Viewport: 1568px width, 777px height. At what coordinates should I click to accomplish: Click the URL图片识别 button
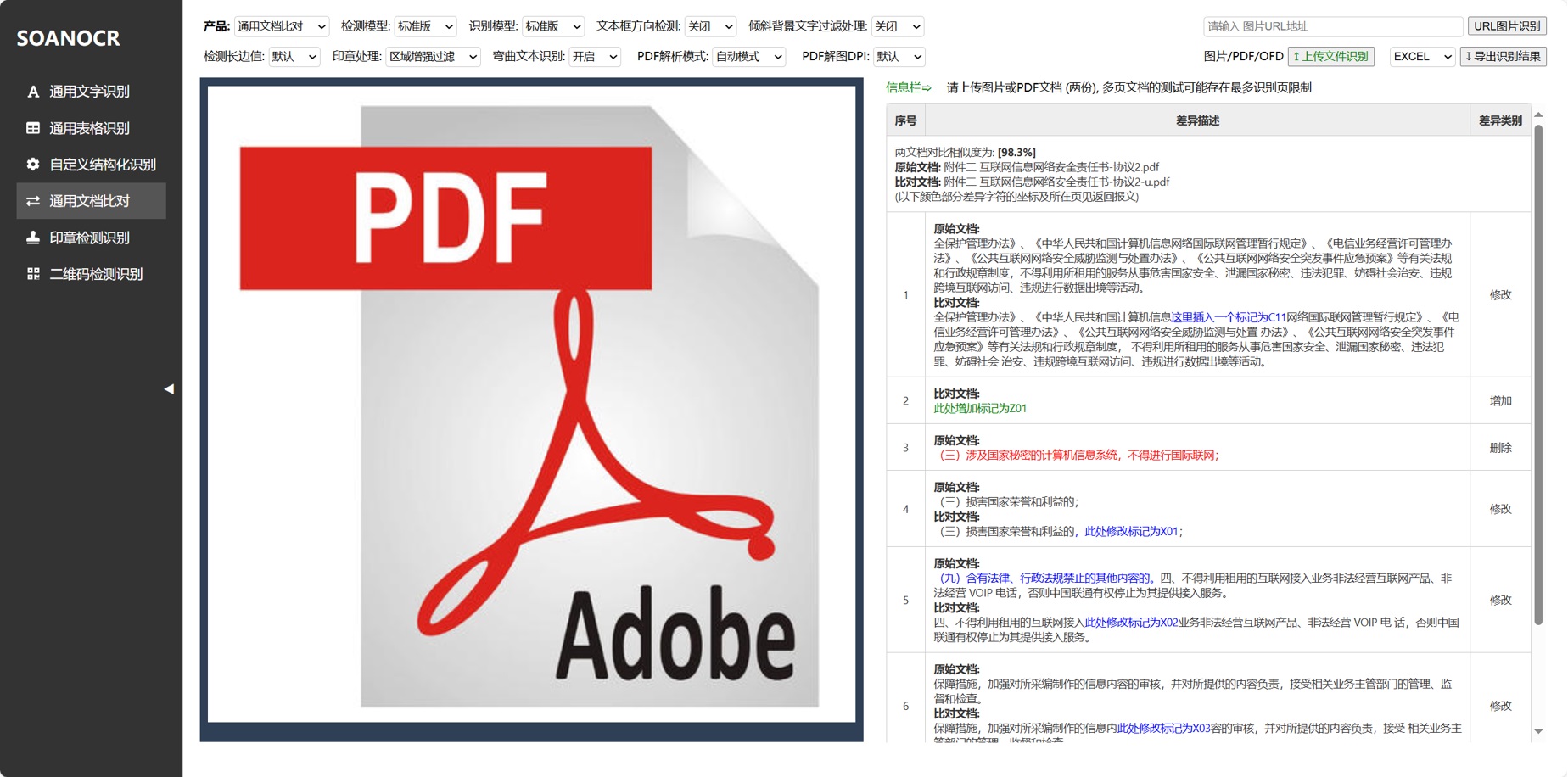pyautogui.click(x=1507, y=26)
